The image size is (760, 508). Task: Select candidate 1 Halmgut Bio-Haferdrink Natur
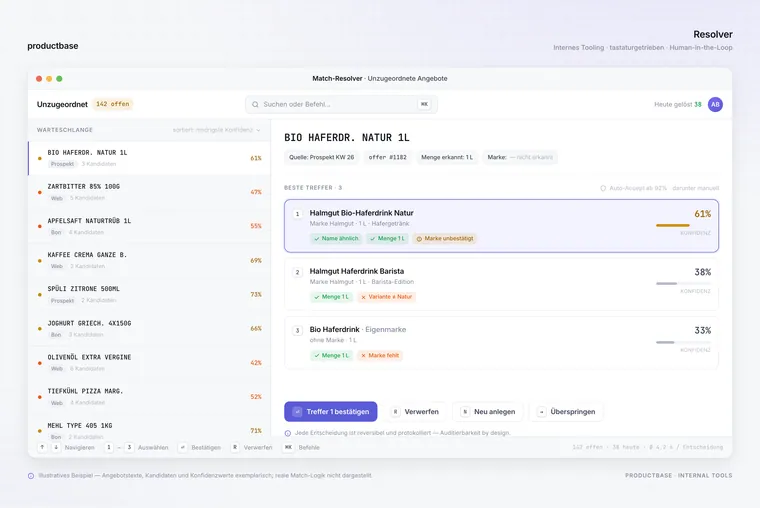(x=501, y=225)
